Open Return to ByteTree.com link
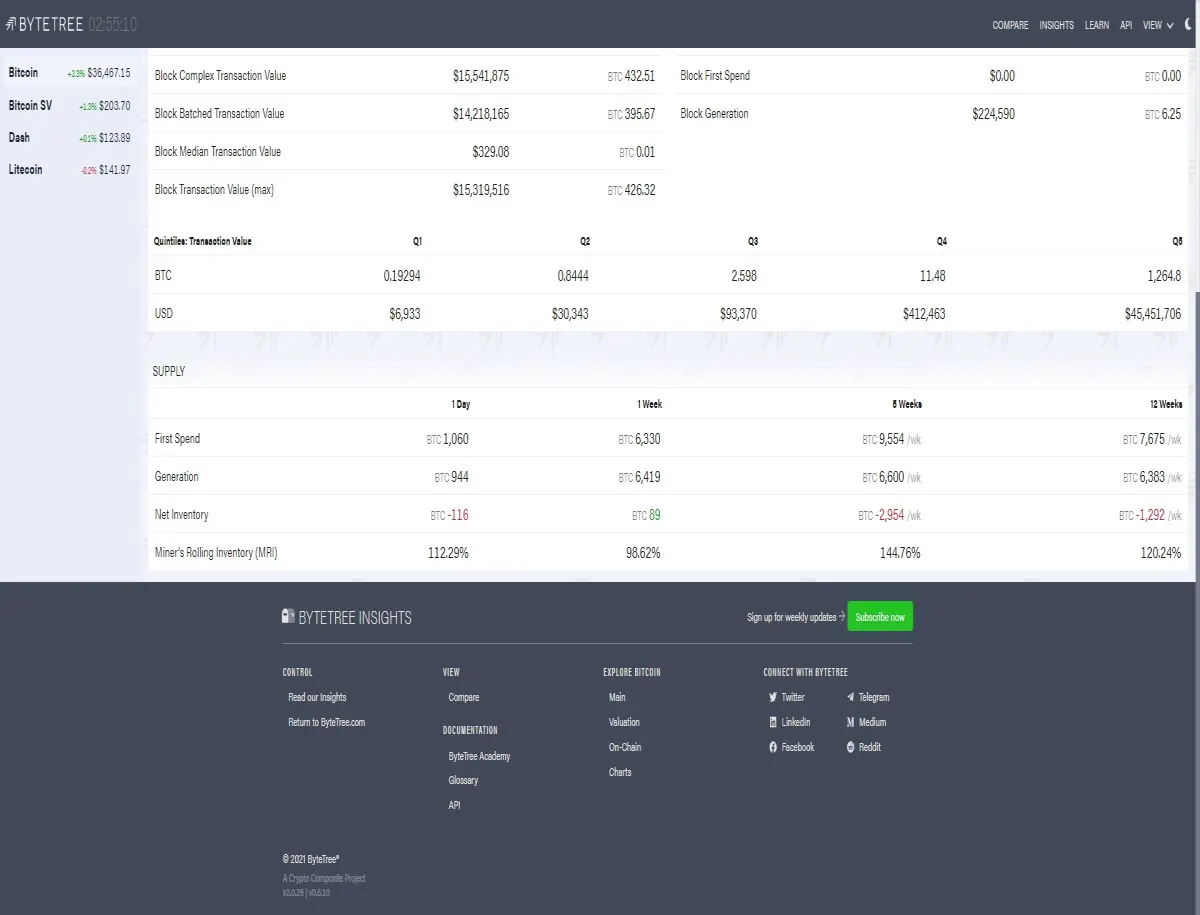1200x915 pixels. coord(327,722)
